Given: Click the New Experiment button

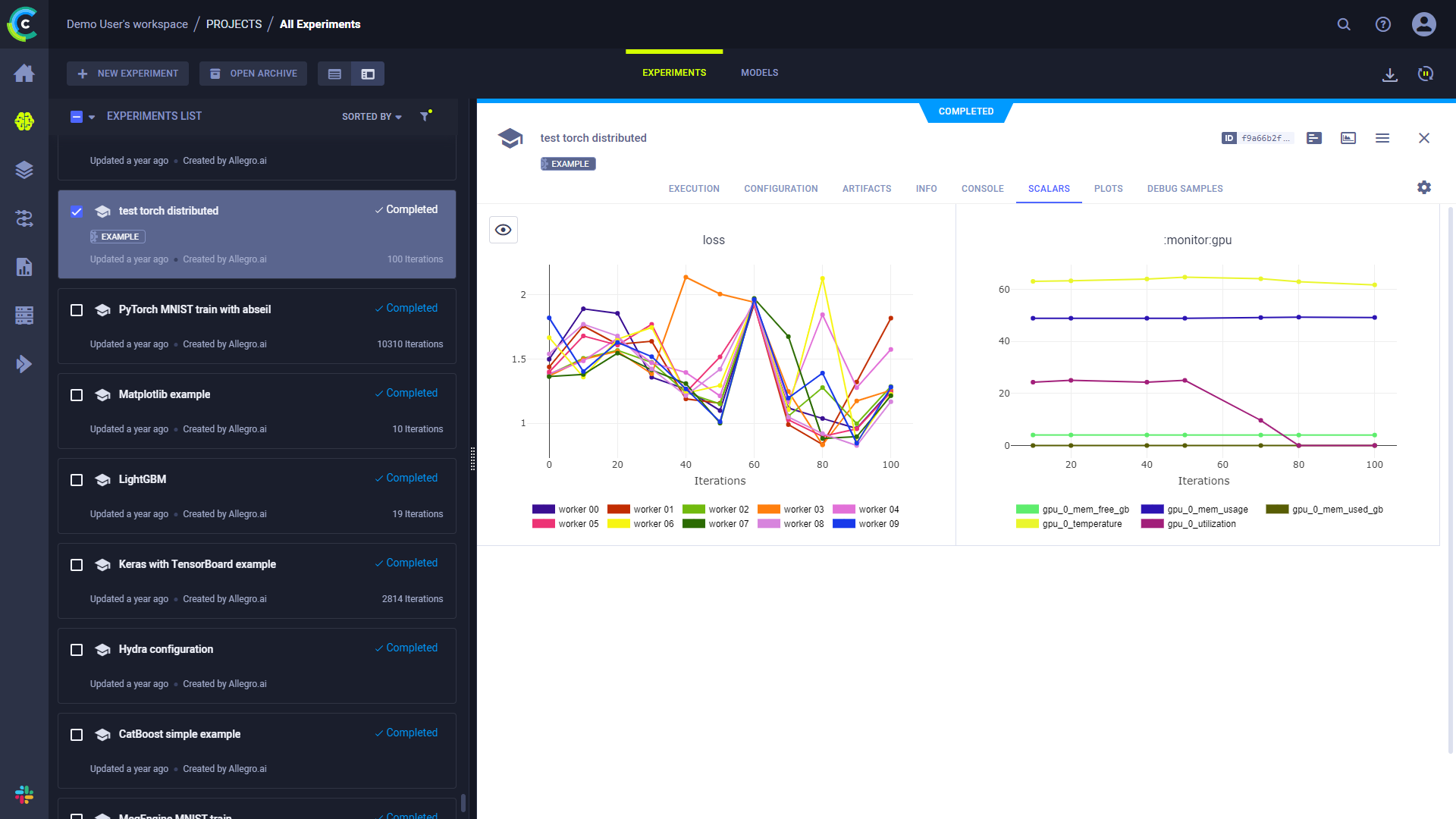Looking at the screenshot, I should (x=127, y=74).
